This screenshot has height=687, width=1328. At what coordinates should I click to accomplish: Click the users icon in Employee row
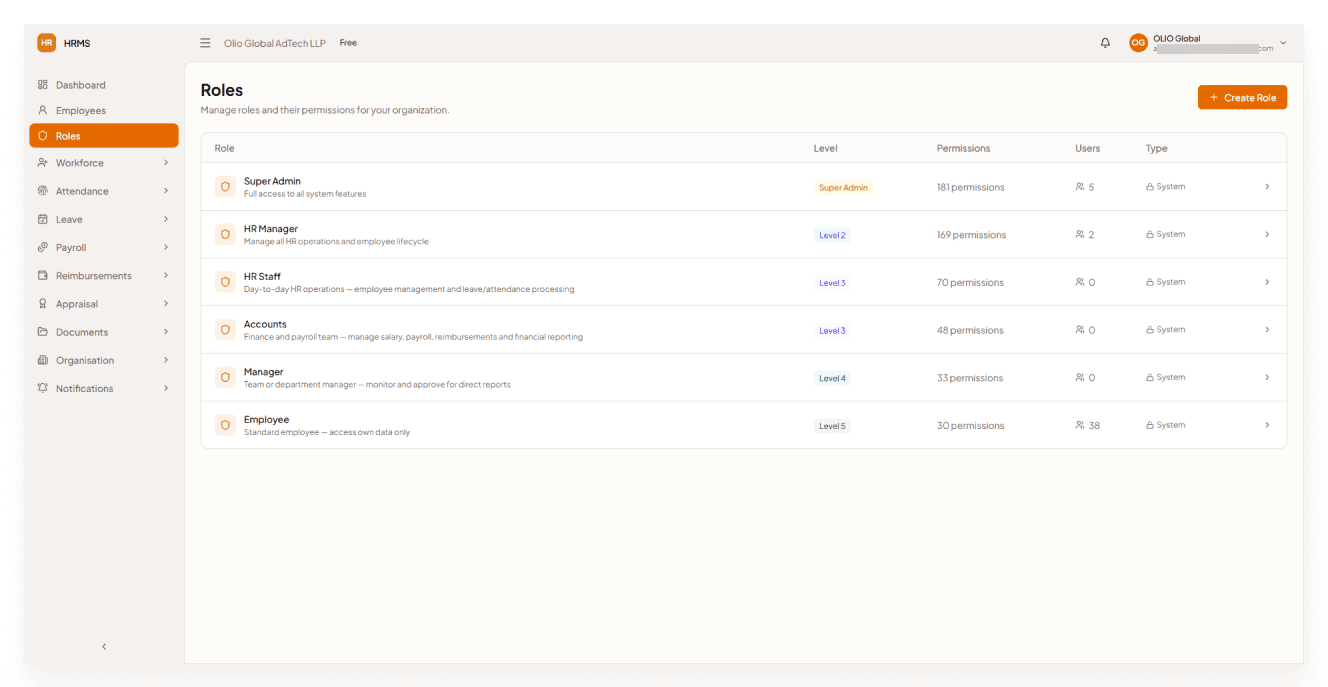pyautogui.click(x=1080, y=425)
